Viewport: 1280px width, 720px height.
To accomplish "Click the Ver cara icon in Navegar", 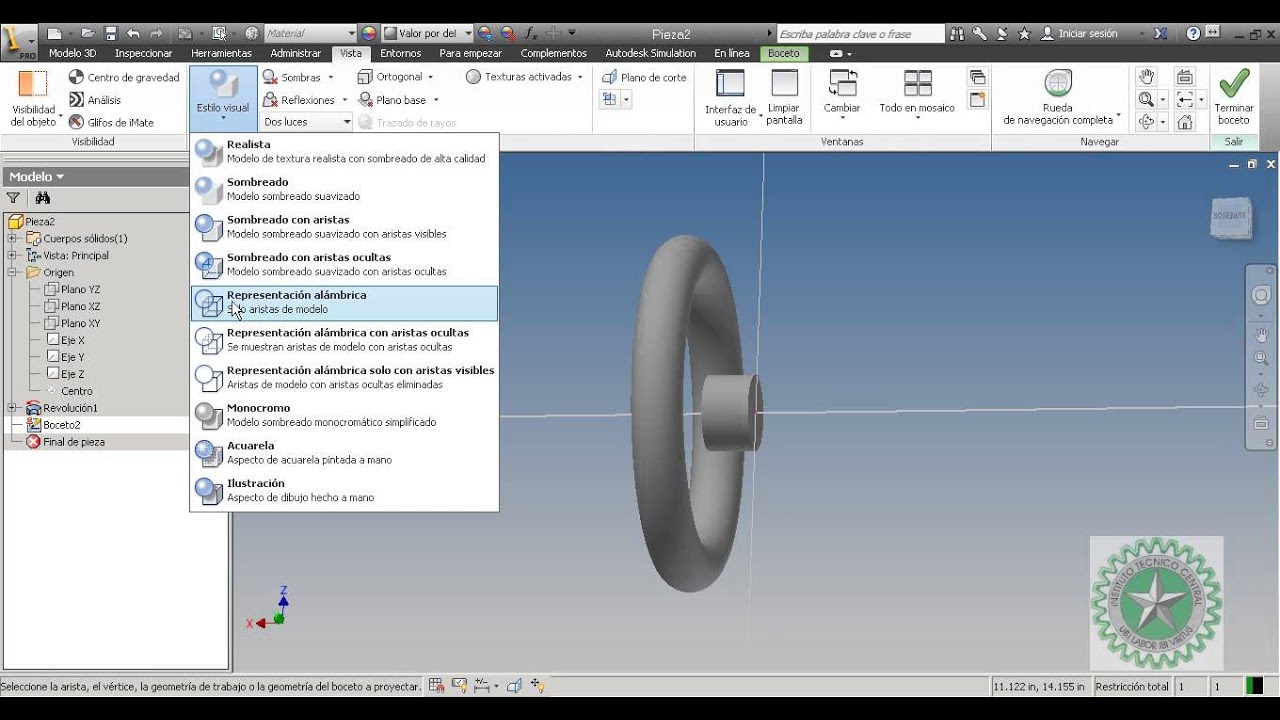I will click(1184, 77).
